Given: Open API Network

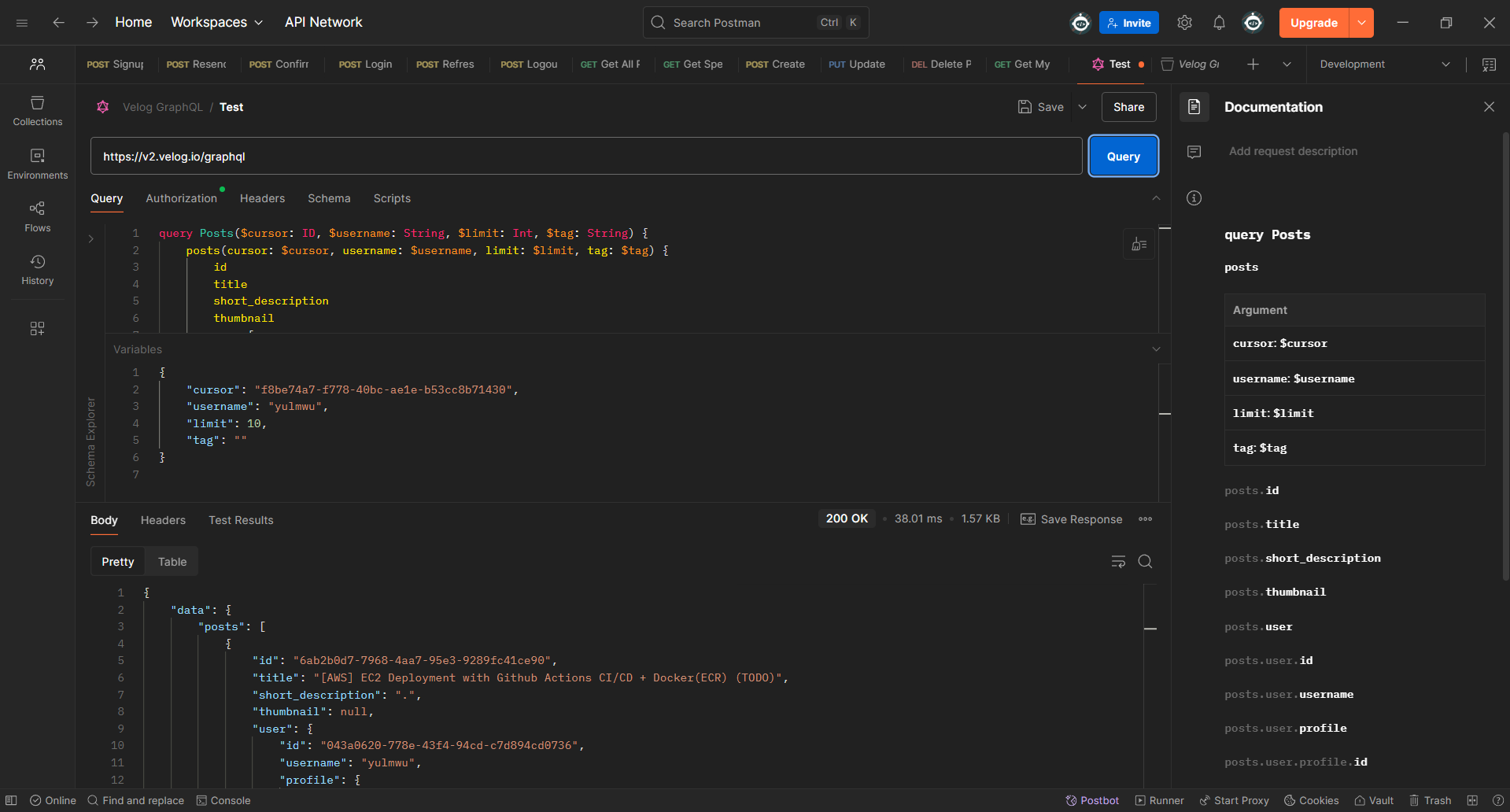Looking at the screenshot, I should (323, 23).
